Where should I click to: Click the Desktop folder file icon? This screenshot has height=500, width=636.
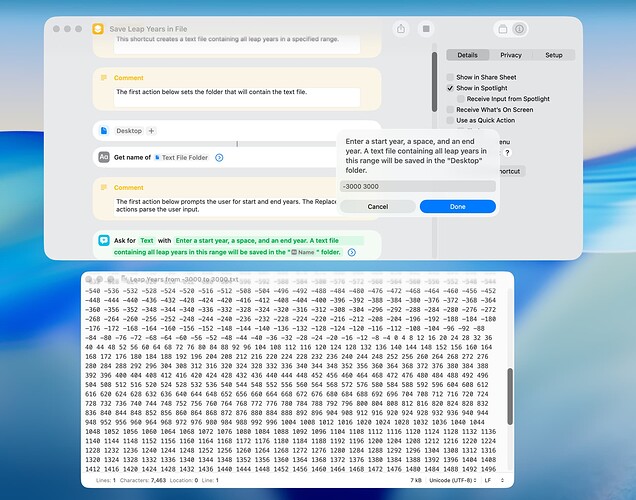coord(104,131)
